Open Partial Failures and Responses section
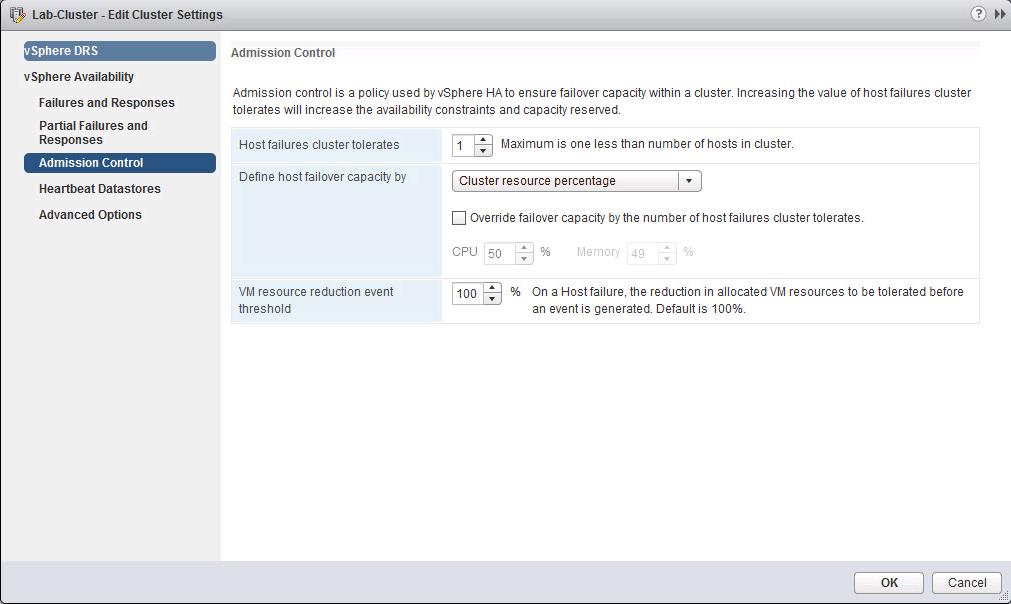This screenshot has width=1011, height=604. tap(93, 133)
